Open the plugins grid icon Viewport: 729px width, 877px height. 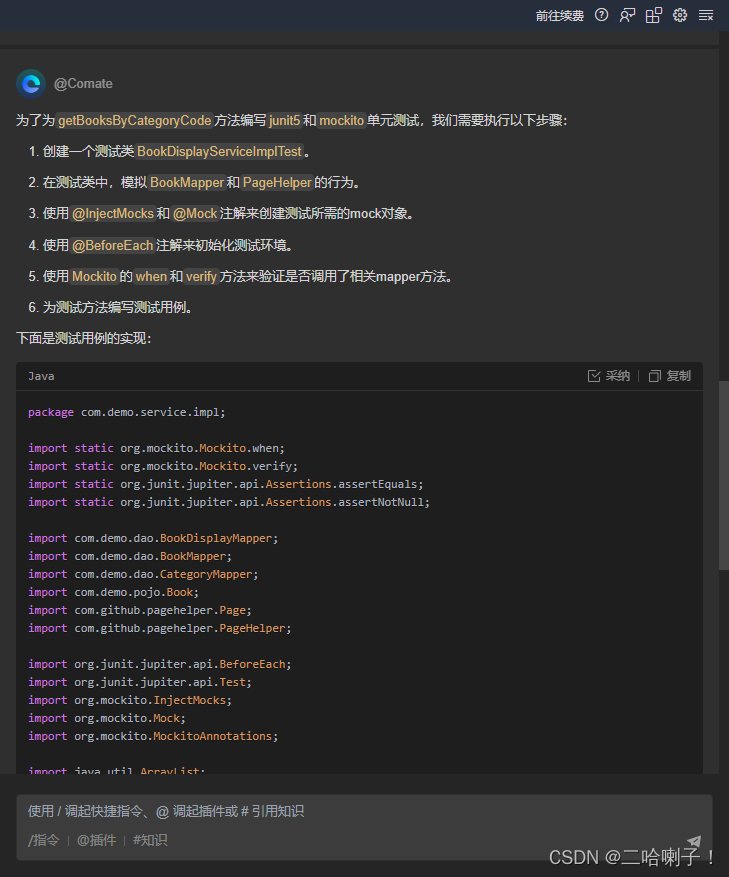click(653, 15)
